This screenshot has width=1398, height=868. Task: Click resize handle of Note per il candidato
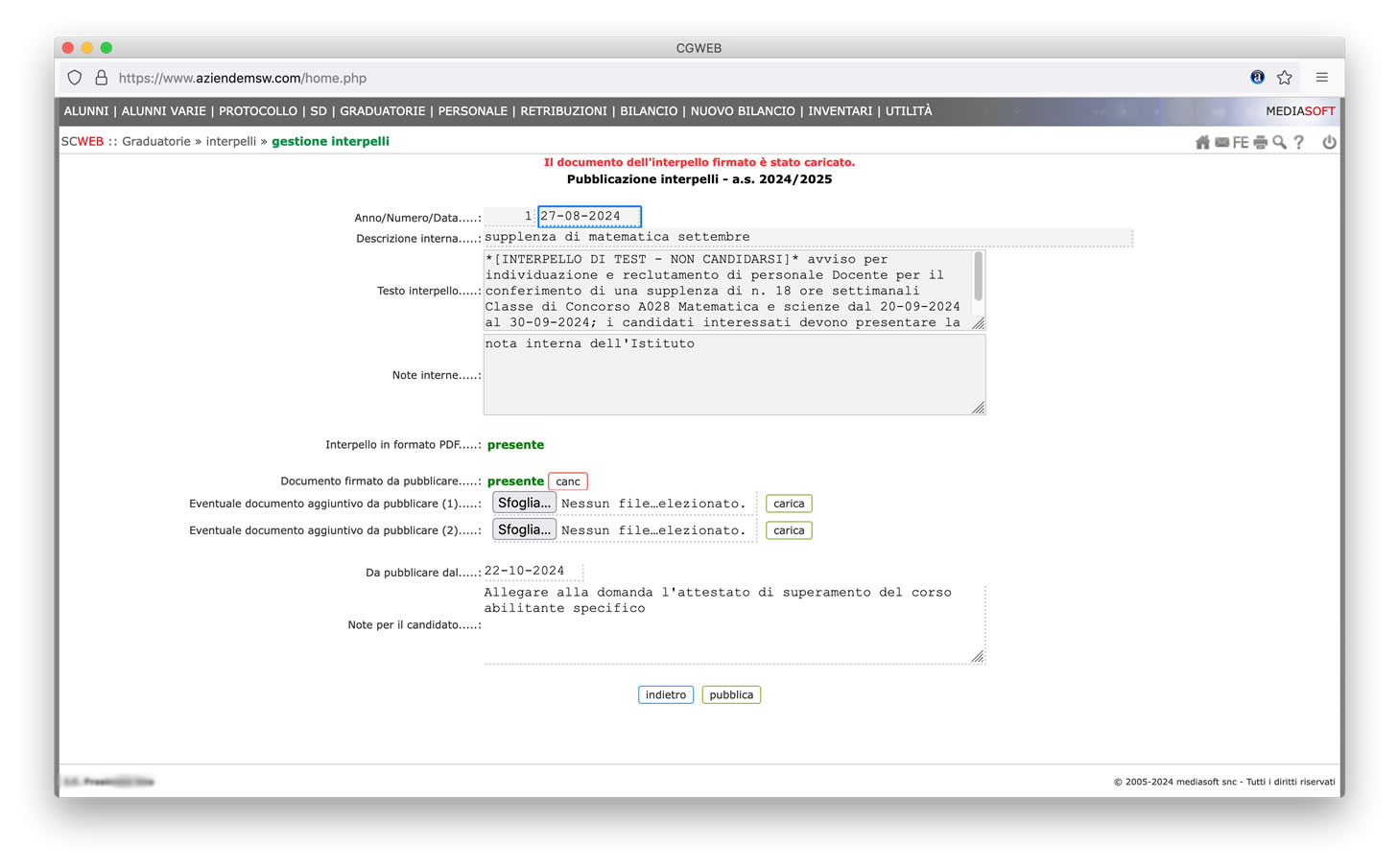978,656
